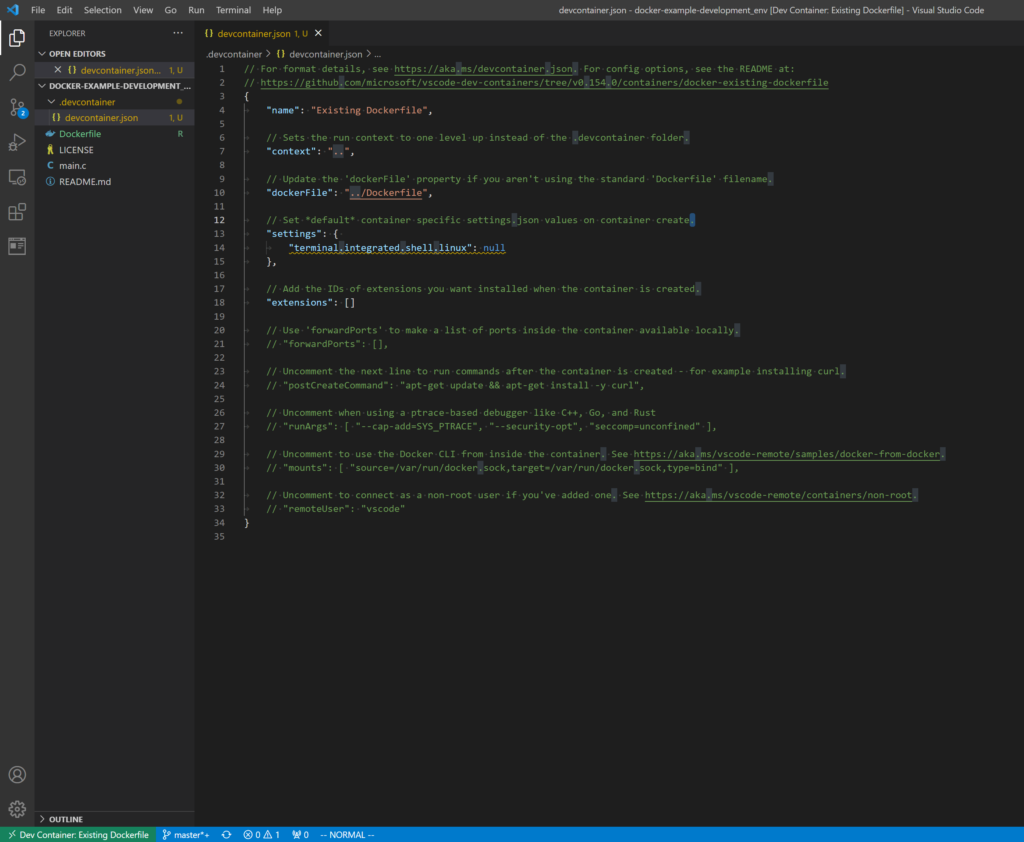
Task: Open the aka.ms/devcontainer.json link
Action: click(x=484, y=69)
